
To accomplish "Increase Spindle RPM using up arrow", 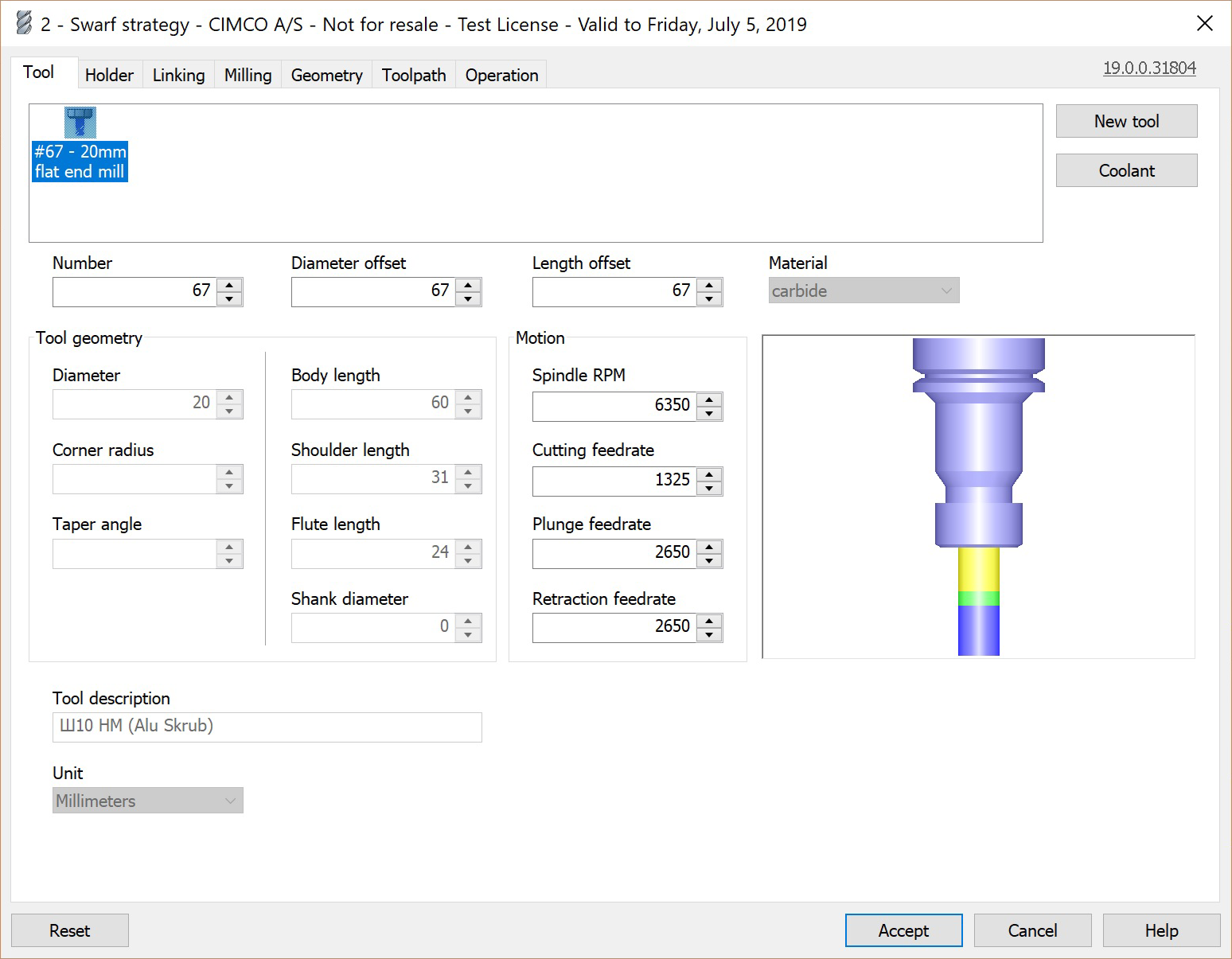I will point(709,400).
